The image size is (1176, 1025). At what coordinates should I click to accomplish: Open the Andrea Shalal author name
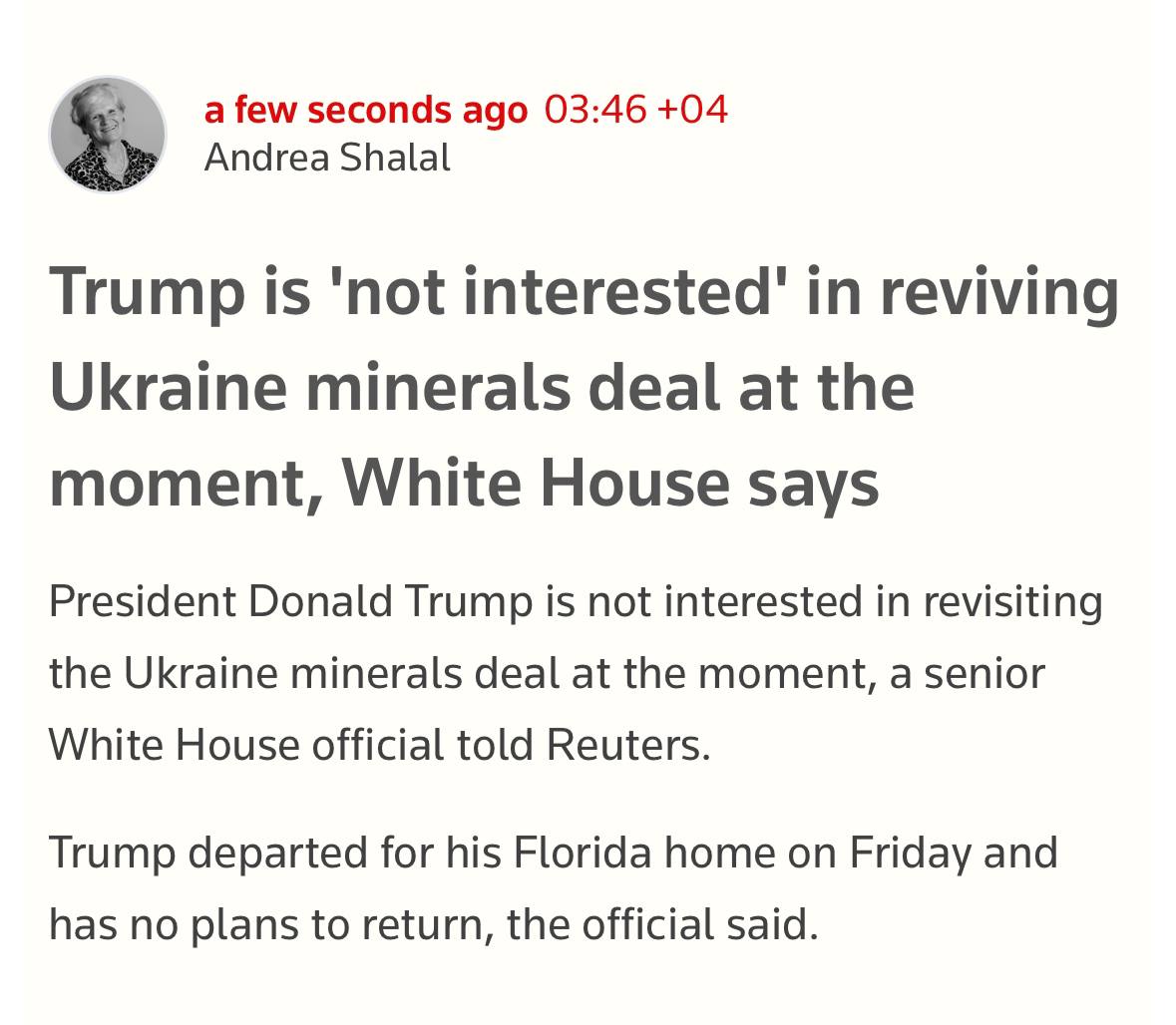click(327, 158)
